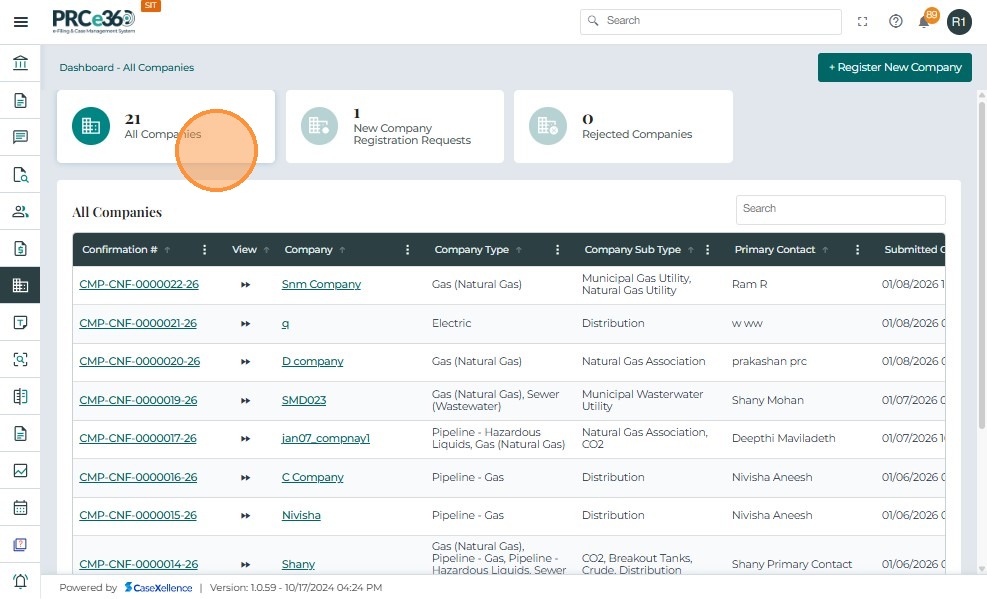This screenshot has width=987, height=599.
Task: Open CMP-CNF-0000022-26 confirmation link
Action: point(139,285)
